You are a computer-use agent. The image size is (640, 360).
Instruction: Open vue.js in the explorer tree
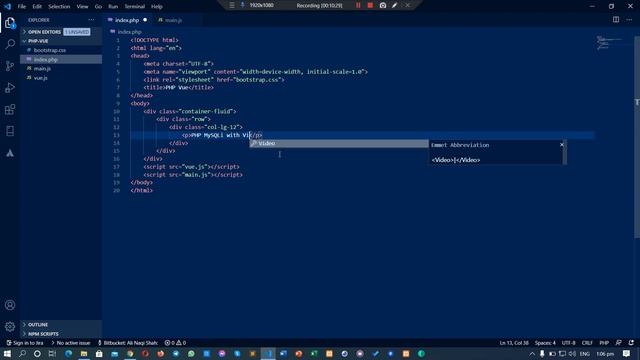pyautogui.click(x=61, y=78)
